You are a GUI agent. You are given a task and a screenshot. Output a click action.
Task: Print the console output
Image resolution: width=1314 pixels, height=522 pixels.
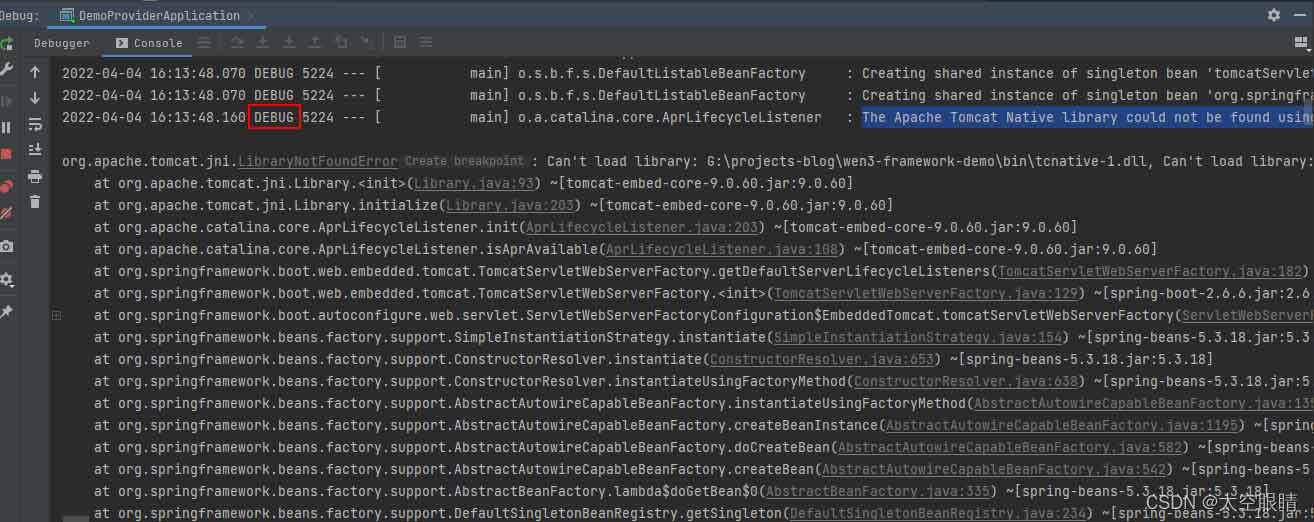tap(35, 176)
